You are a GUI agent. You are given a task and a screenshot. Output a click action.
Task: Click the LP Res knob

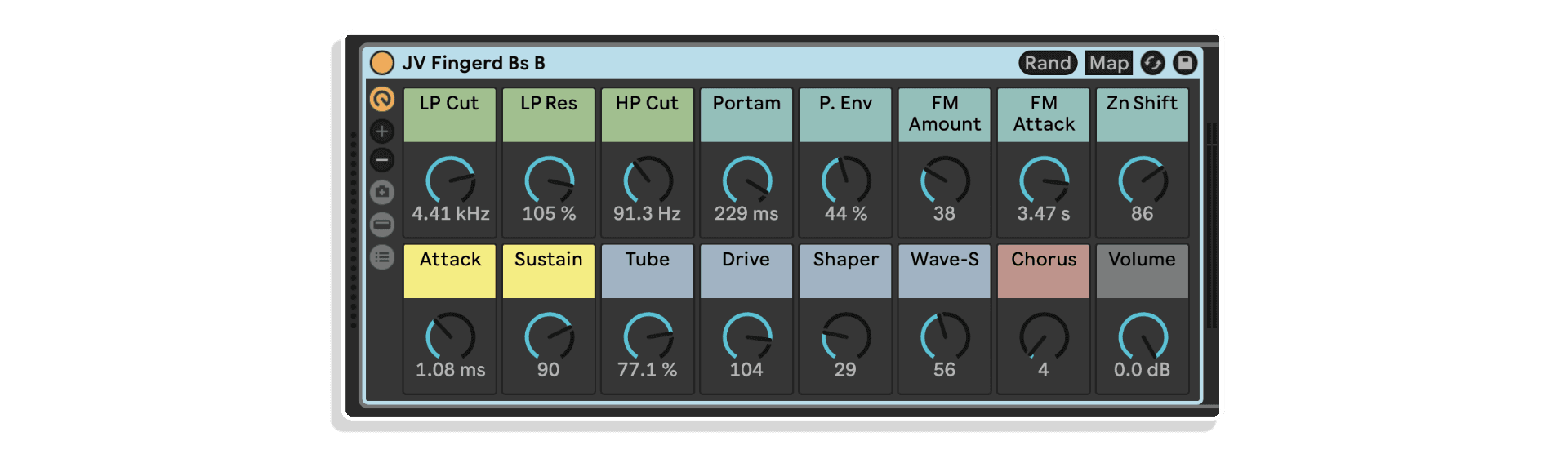click(549, 180)
